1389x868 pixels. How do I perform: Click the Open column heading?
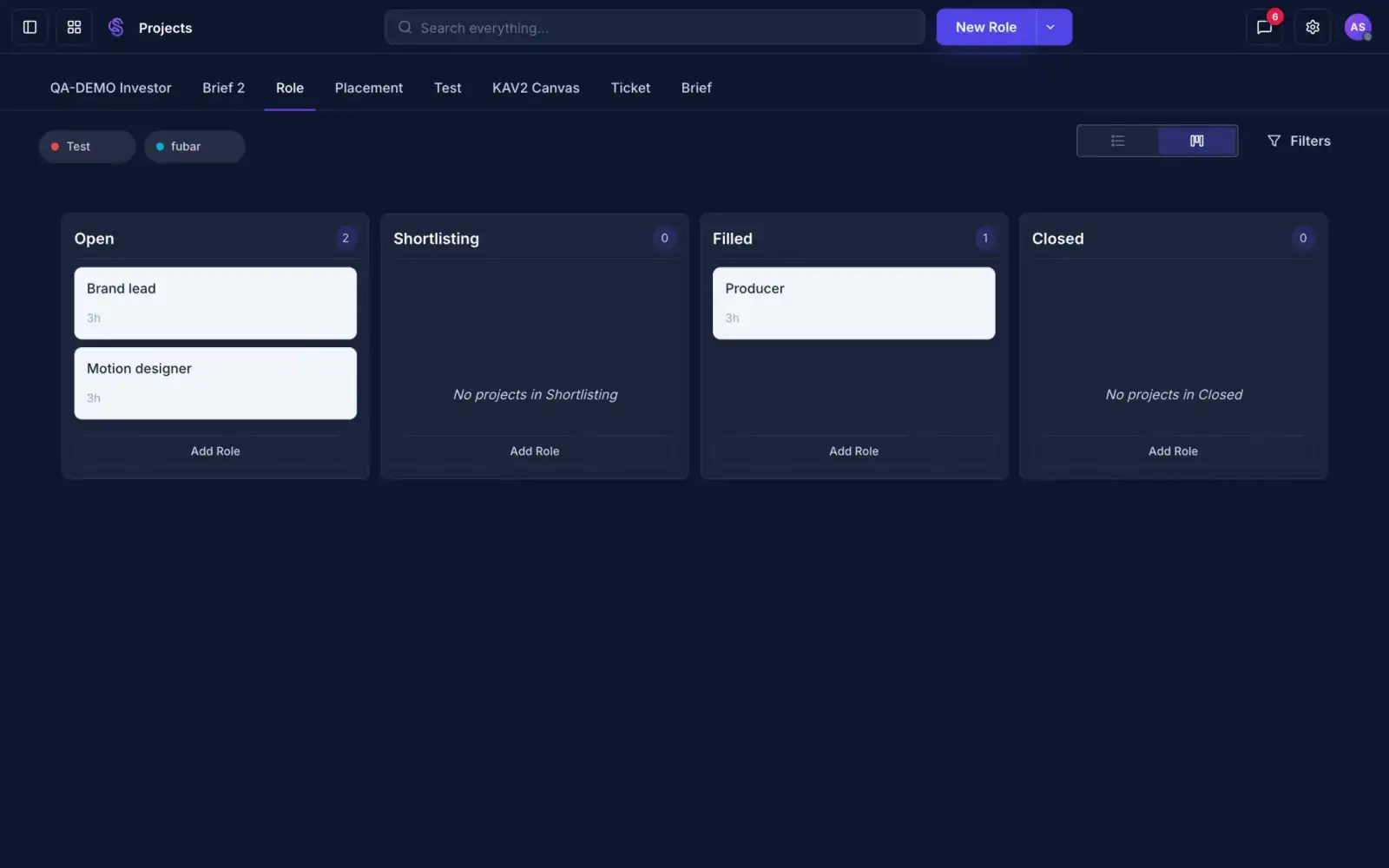coord(94,239)
